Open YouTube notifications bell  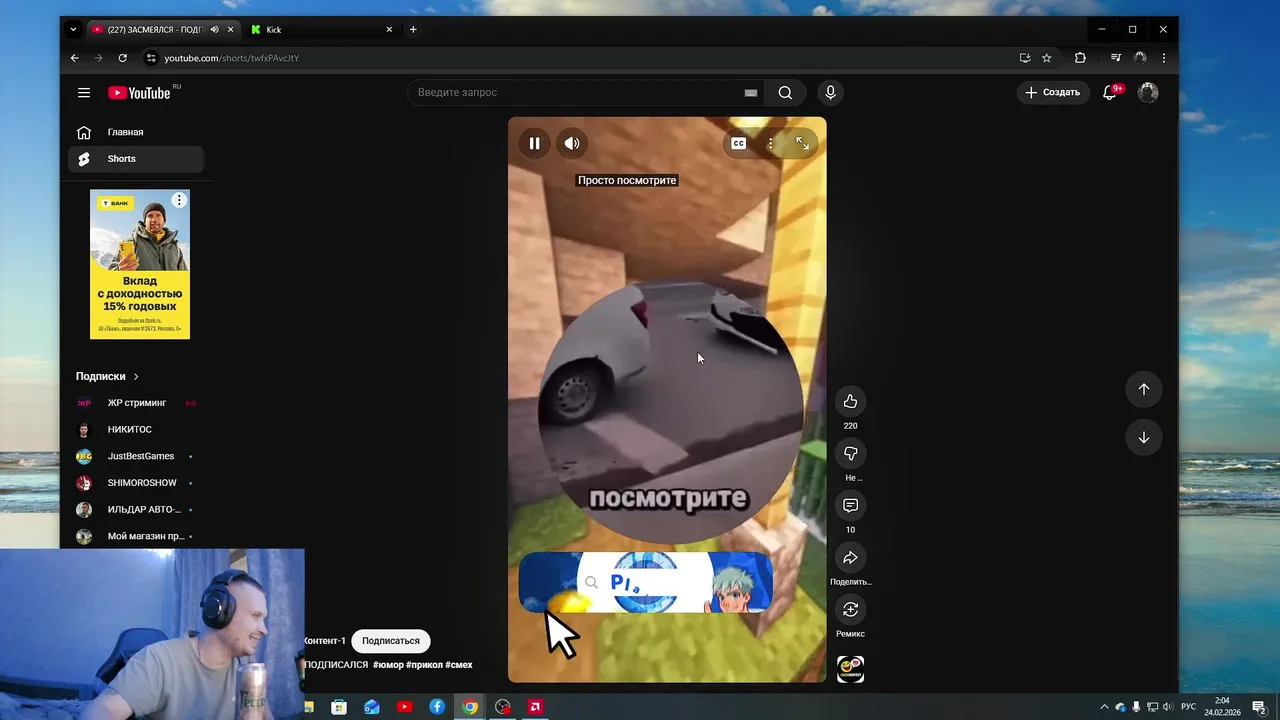point(1110,92)
